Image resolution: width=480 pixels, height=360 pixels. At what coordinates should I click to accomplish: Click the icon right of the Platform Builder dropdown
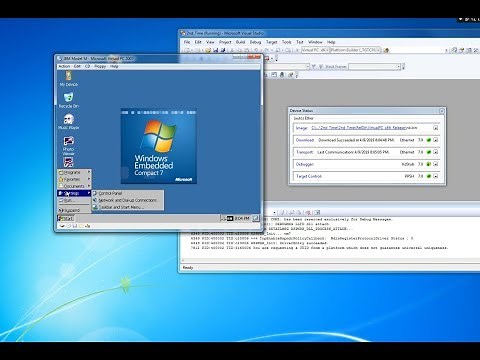pyautogui.click(x=386, y=50)
